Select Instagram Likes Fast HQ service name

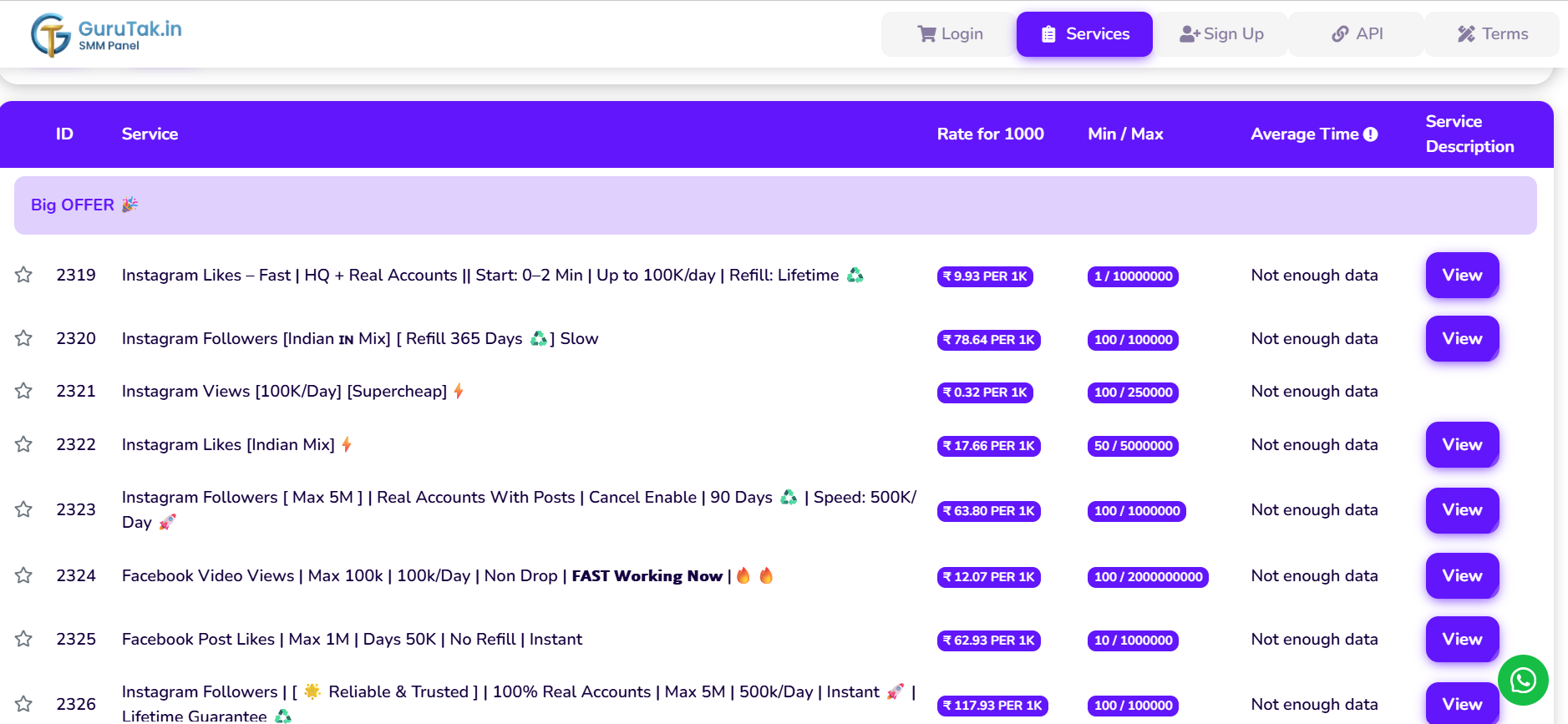493,275
